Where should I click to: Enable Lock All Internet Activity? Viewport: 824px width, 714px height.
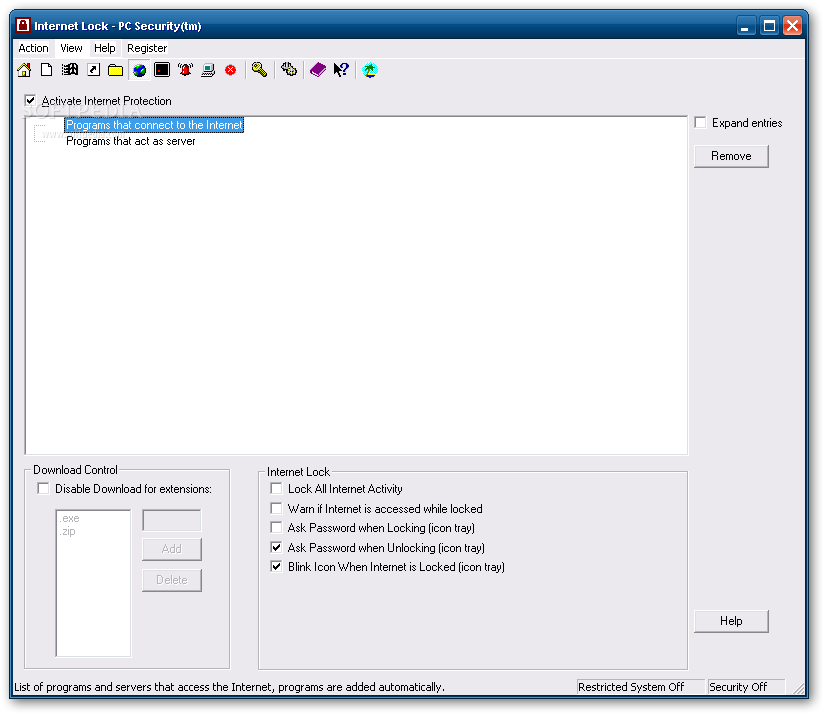click(x=276, y=489)
